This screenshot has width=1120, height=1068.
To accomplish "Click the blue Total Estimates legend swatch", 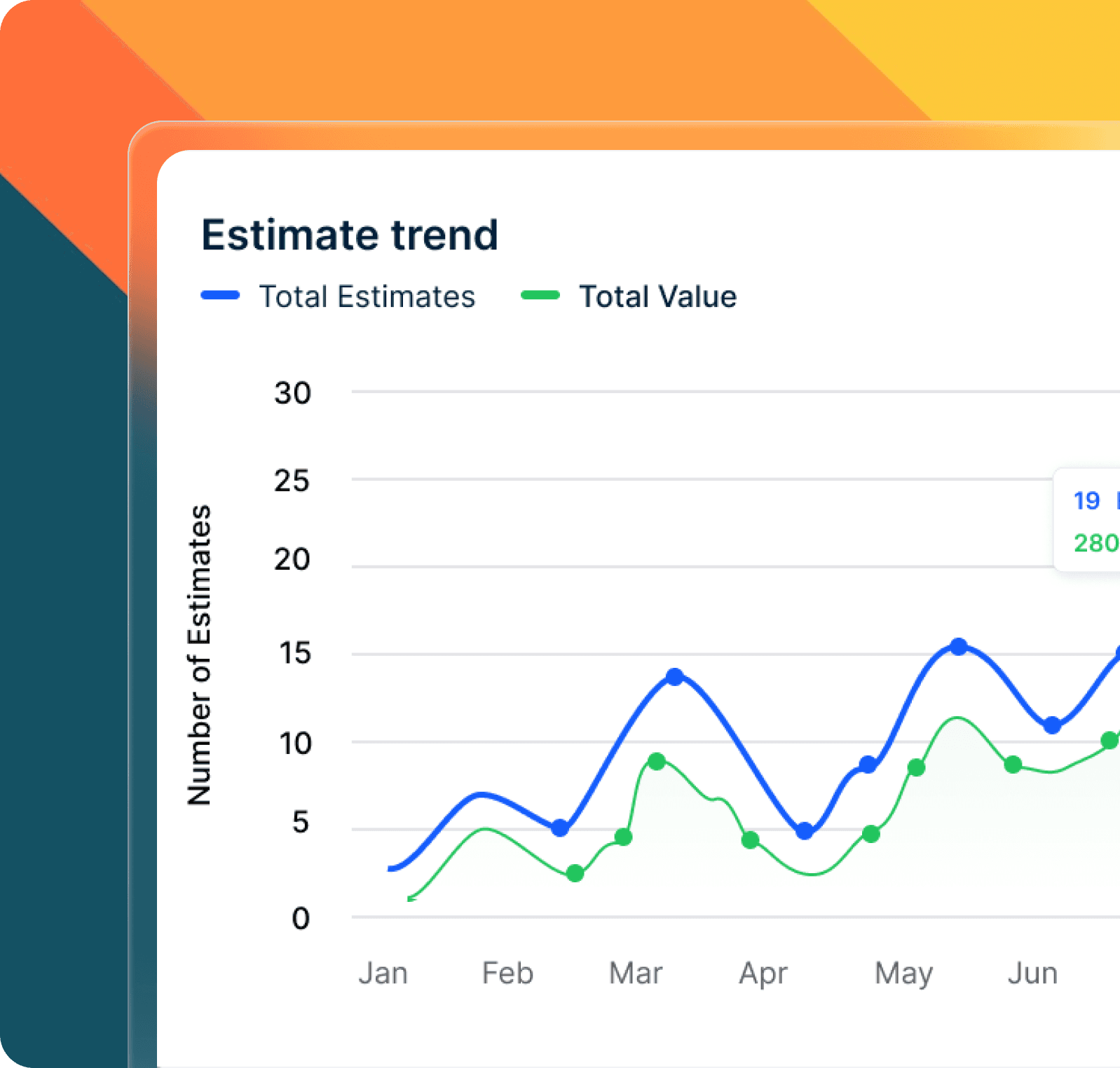I will tap(220, 296).
